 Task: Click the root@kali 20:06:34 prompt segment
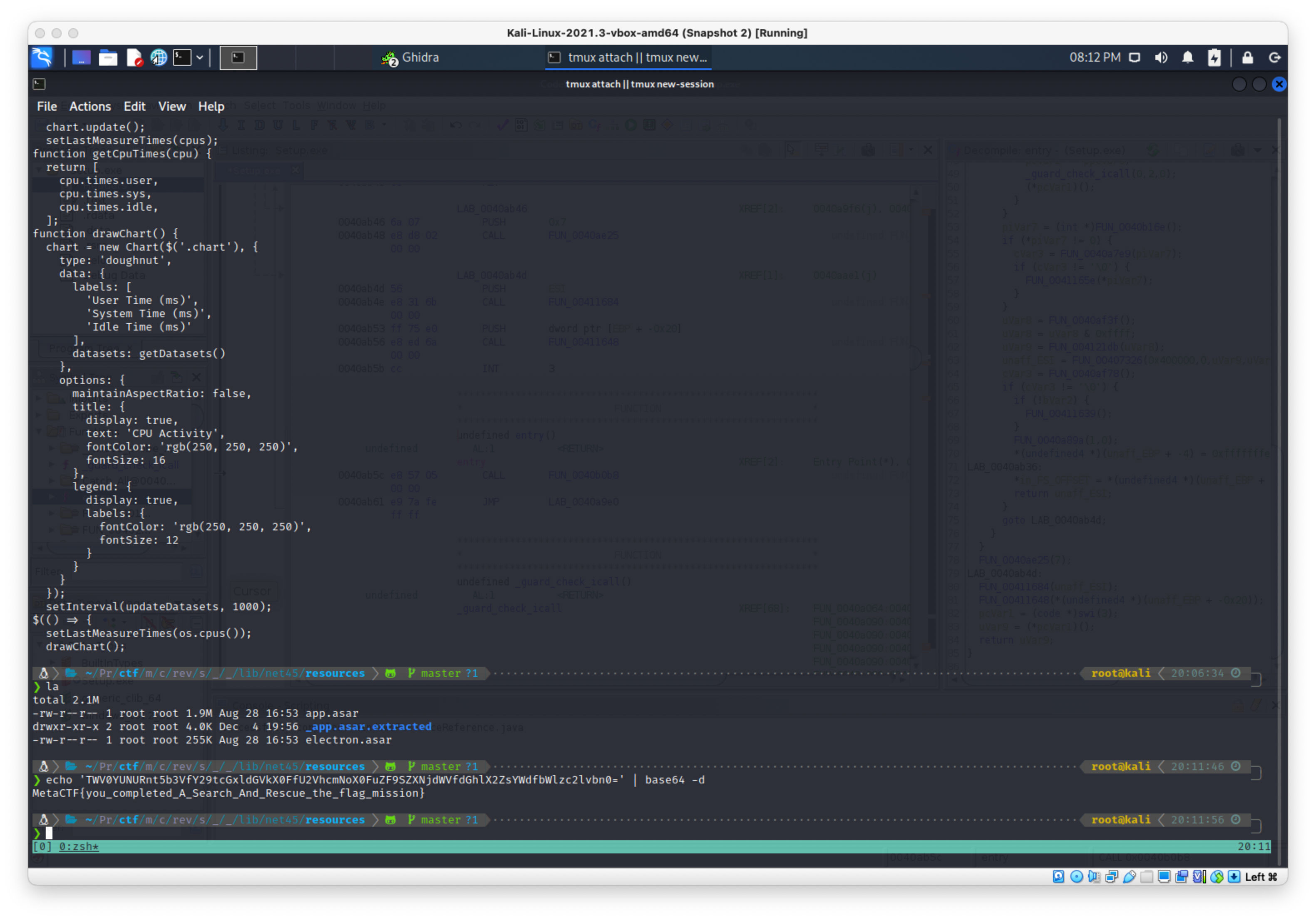pyautogui.click(x=1165, y=673)
